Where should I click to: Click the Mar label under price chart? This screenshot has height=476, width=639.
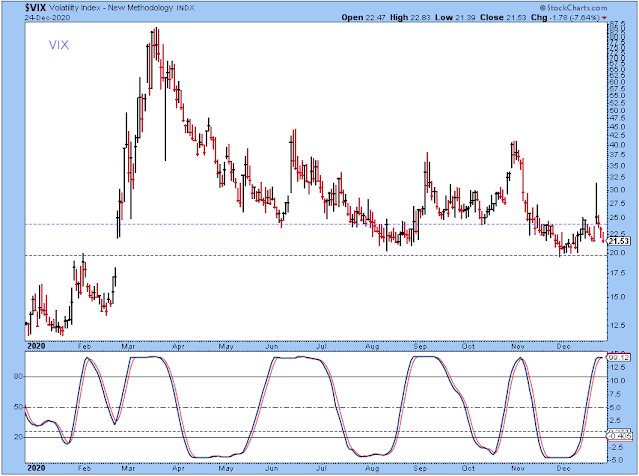(128, 346)
